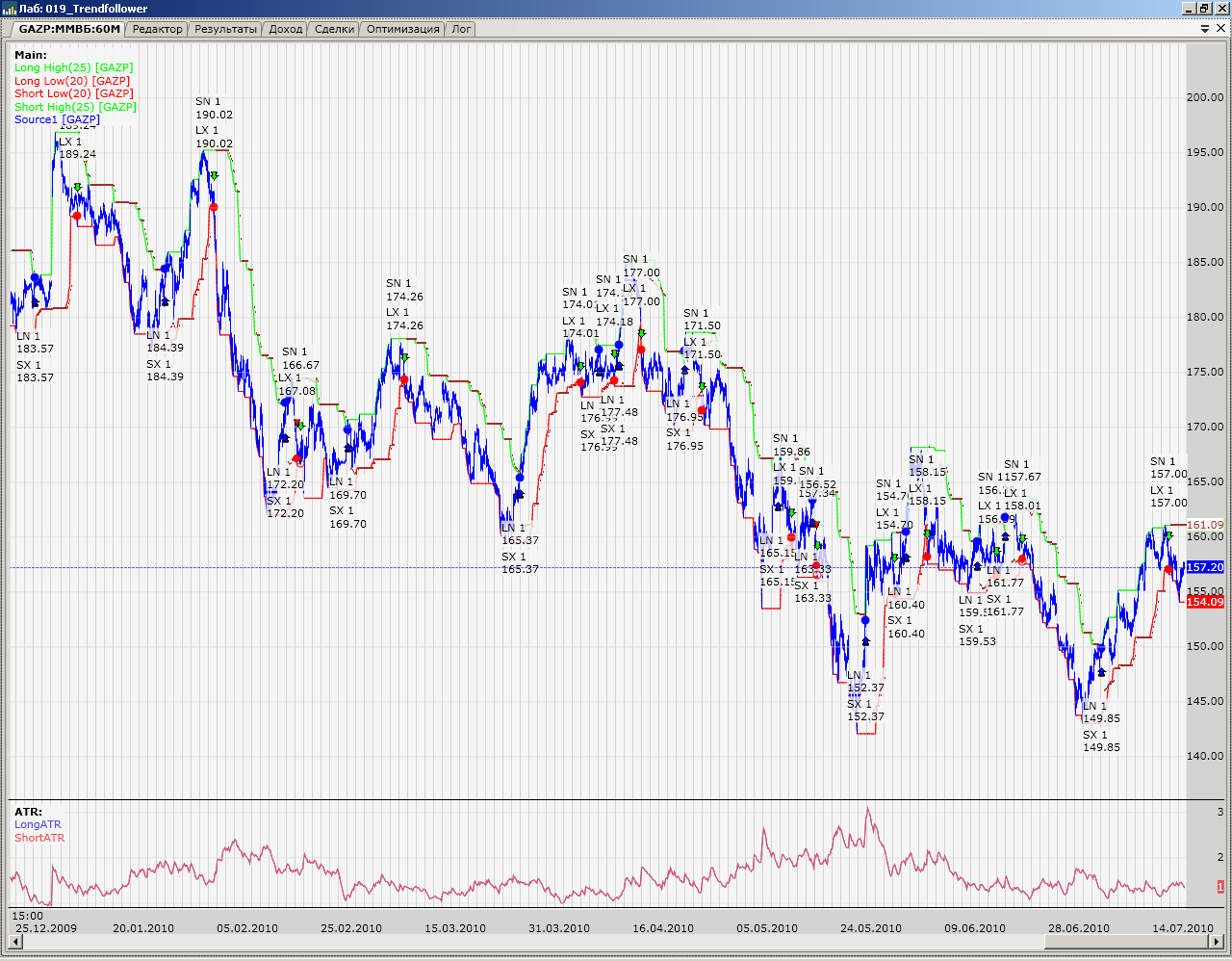The width and height of the screenshot is (1232, 961).
Task: Click the scrollbar right arrow
Action: coord(1217,942)
